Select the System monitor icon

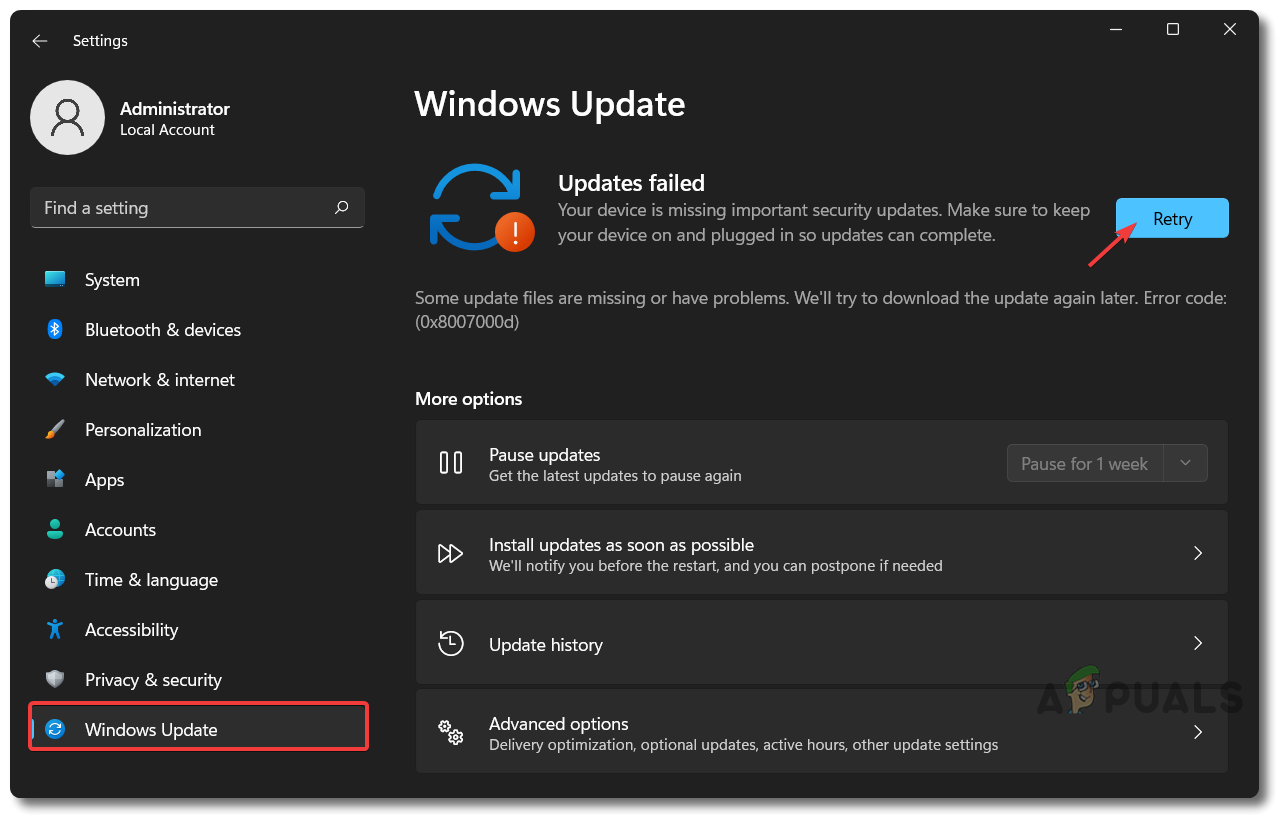55,280
